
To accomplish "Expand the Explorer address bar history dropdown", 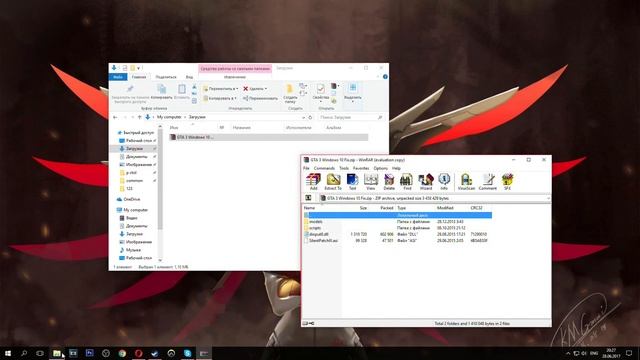I will pyautogui.click(x=303, y=117).
